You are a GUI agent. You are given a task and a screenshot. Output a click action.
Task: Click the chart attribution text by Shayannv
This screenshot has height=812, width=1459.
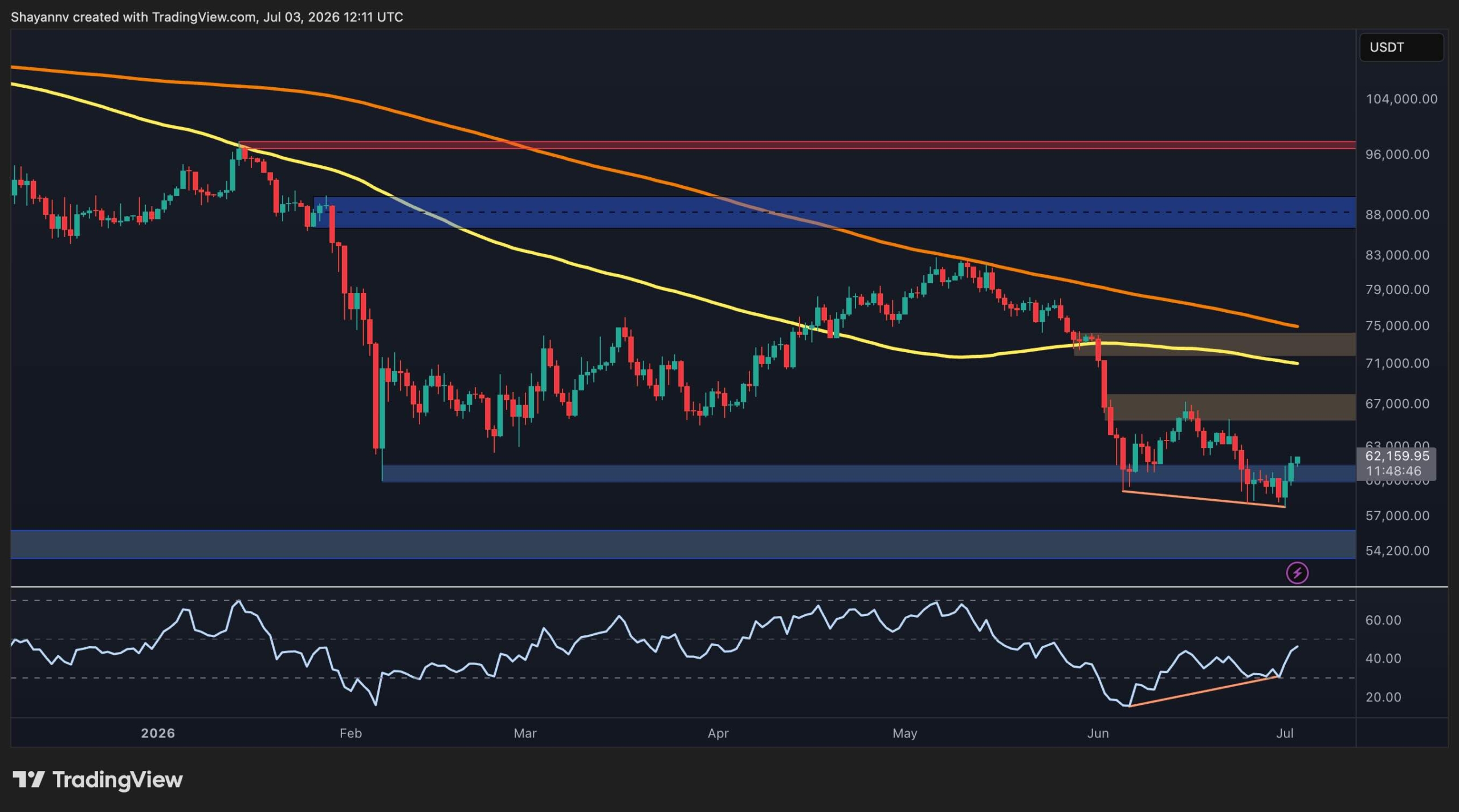(207, 17)
